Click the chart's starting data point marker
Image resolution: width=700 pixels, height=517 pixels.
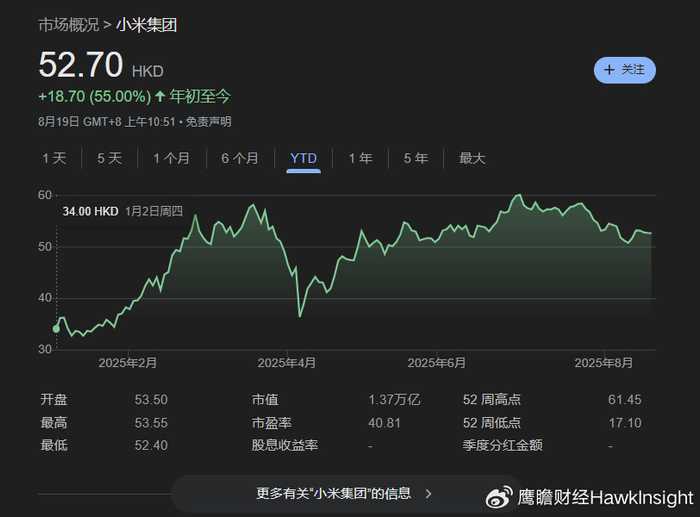(56, 329)
